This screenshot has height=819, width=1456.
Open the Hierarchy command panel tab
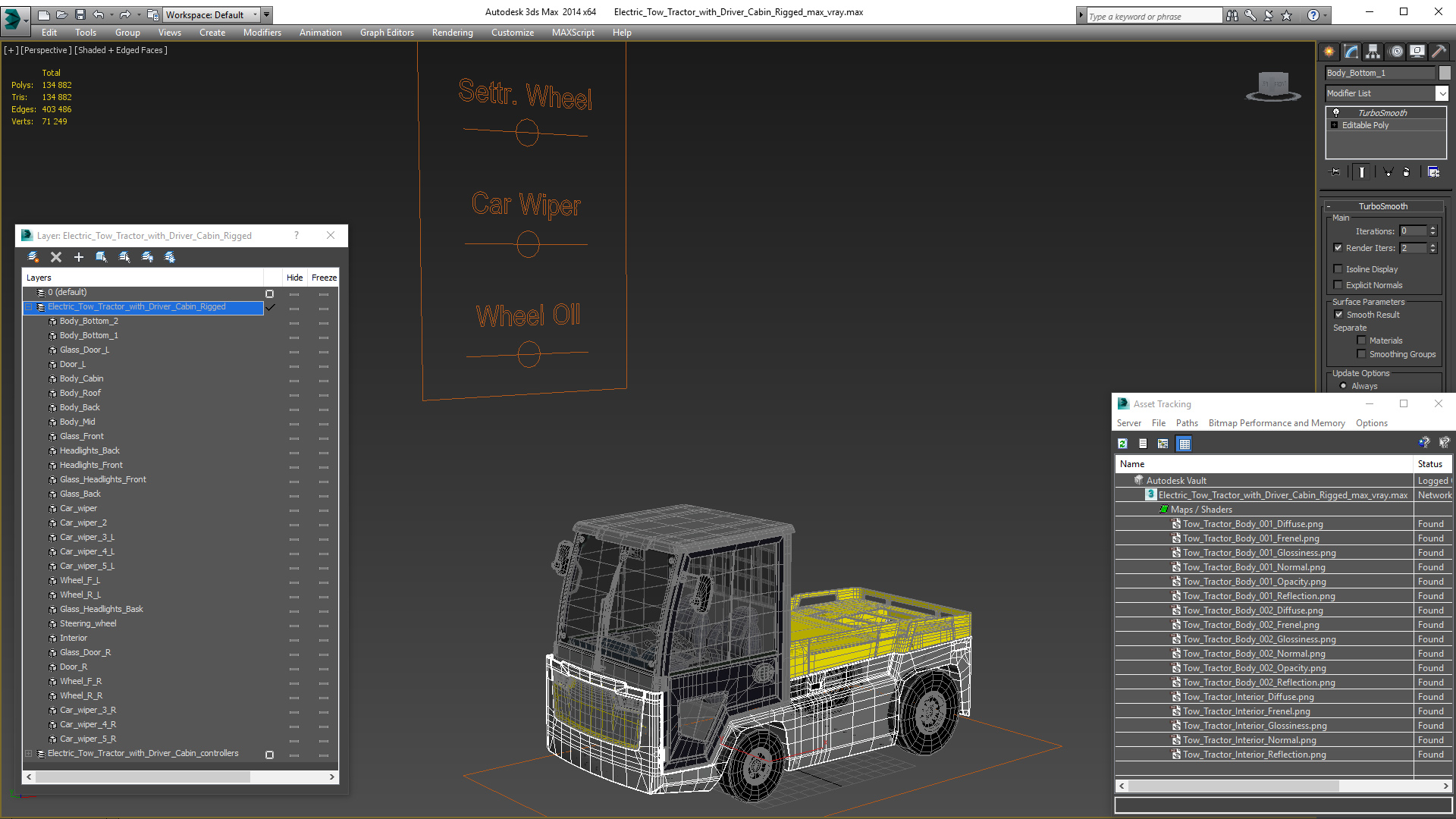(x=1373, y=52)
